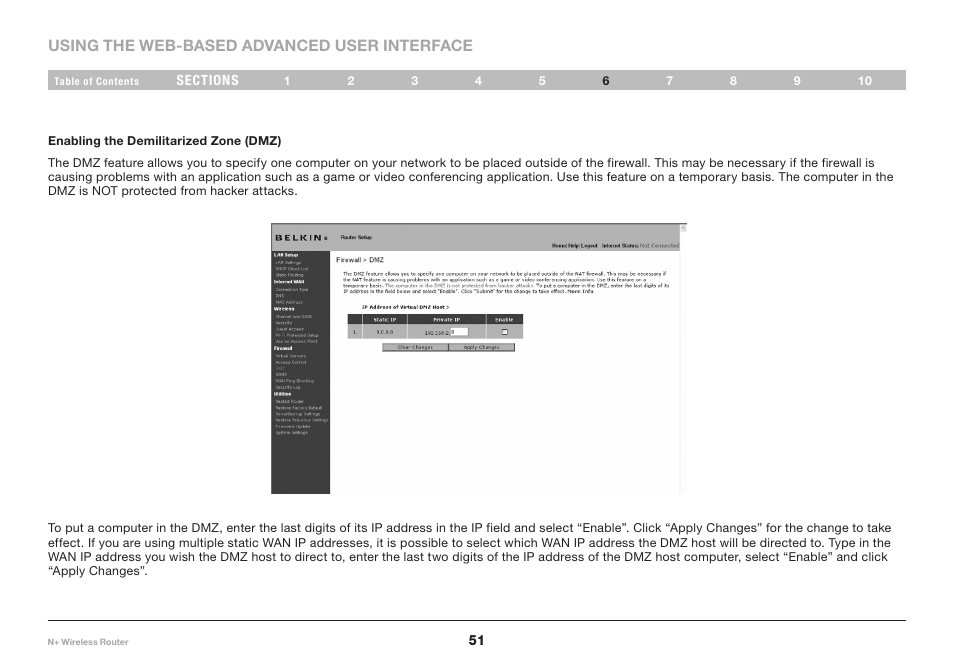
Task: Open Firmware Update in sidebar
Action: tap(293, 426)
